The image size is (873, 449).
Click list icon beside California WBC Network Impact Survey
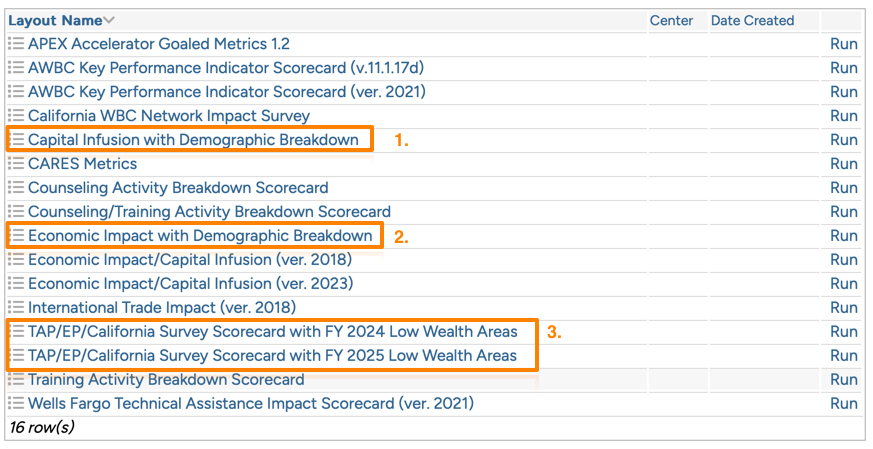click(x=16, y=116)
